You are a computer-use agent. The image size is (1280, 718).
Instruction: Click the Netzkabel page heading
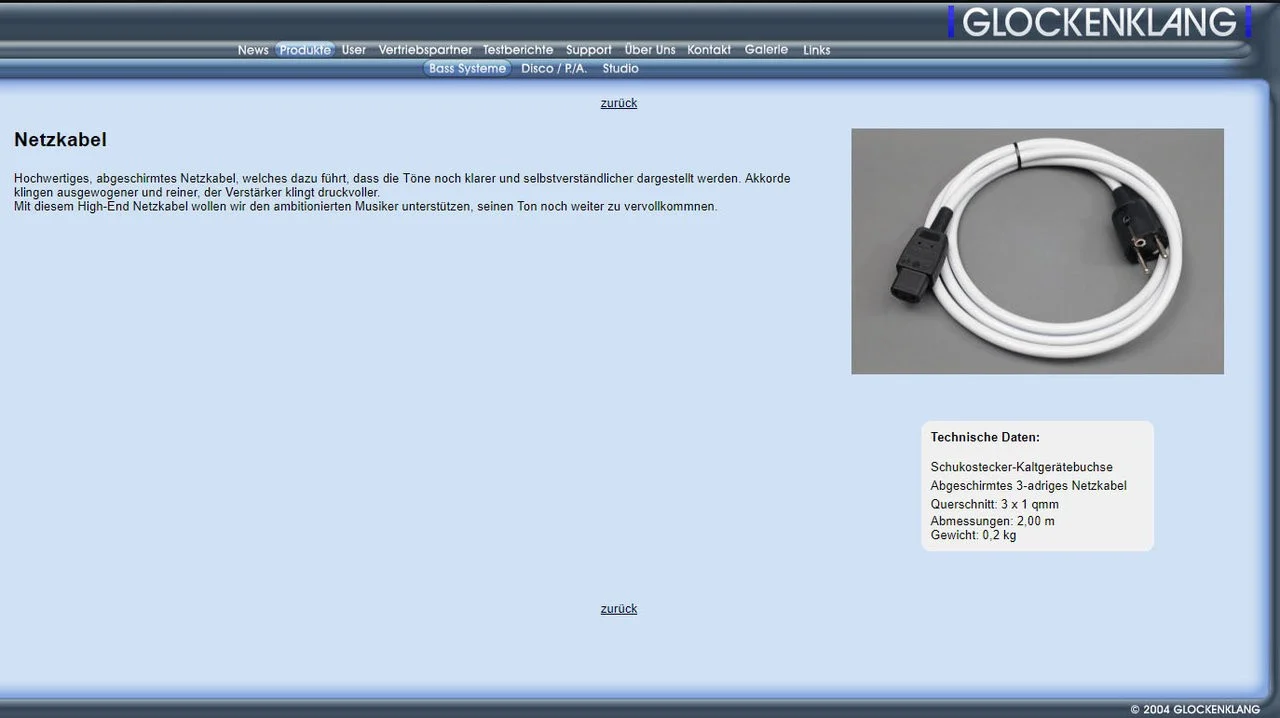pyautogui.click(x=60, y=139)
